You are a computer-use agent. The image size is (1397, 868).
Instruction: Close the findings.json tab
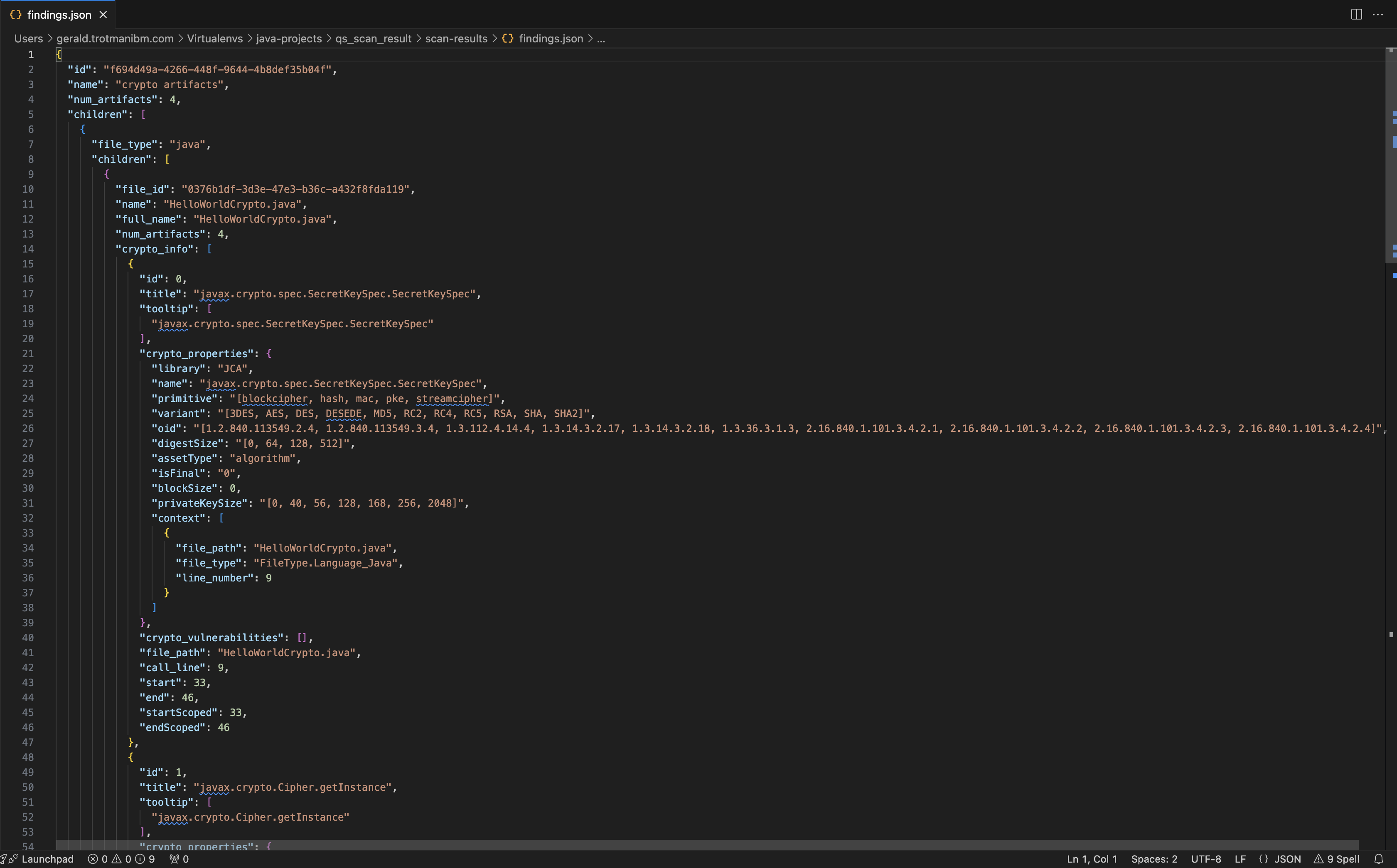[x=103, y=15]
